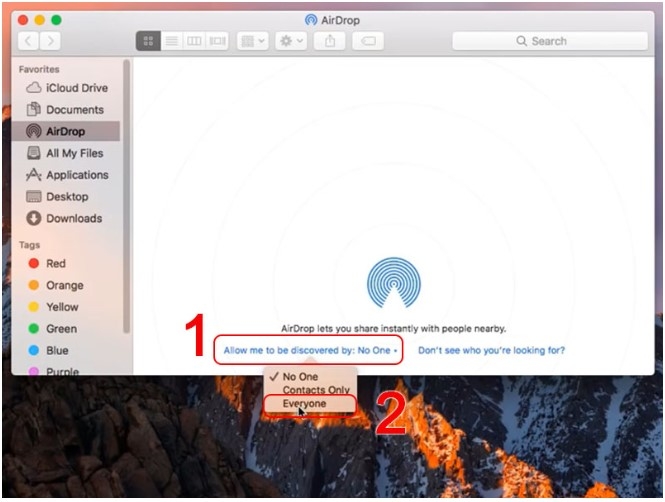The image size is (665, 502).
Task: Click the forward navigation arrow
Action: pyautogui.click(x=50, y=41)
